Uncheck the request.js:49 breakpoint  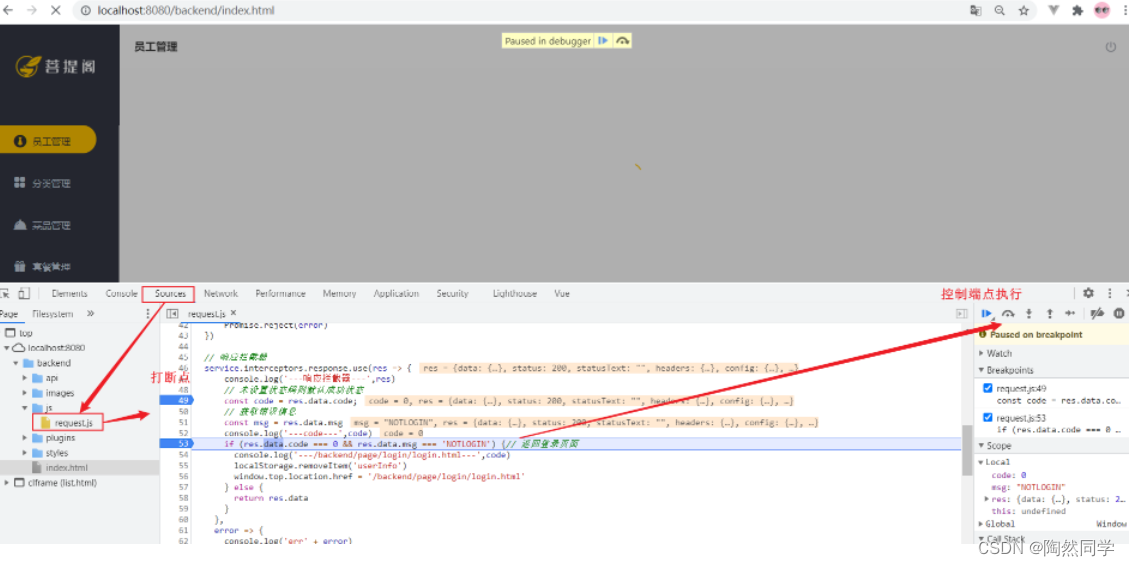(989, 388)
